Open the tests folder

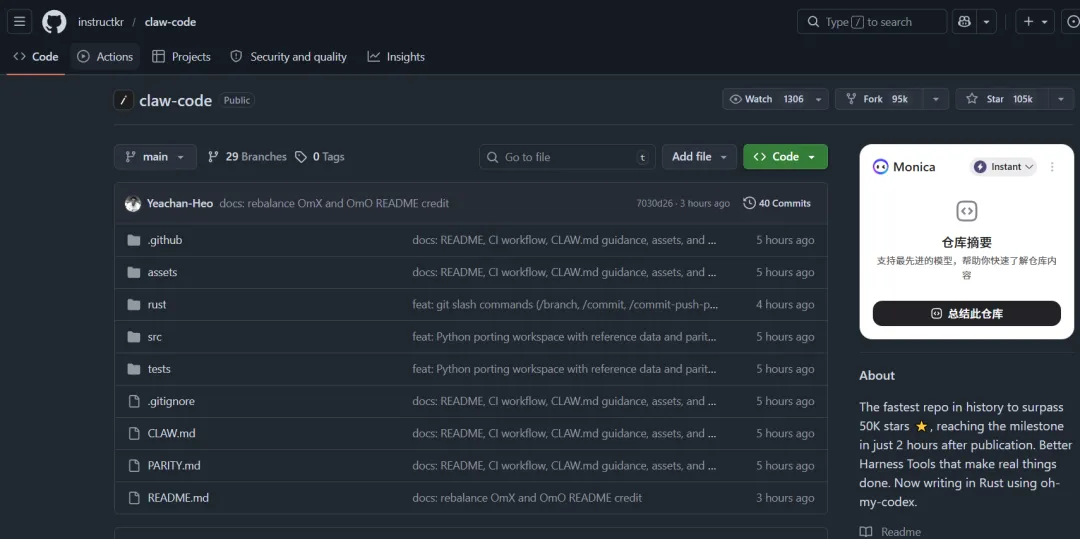tap(159, 369)
